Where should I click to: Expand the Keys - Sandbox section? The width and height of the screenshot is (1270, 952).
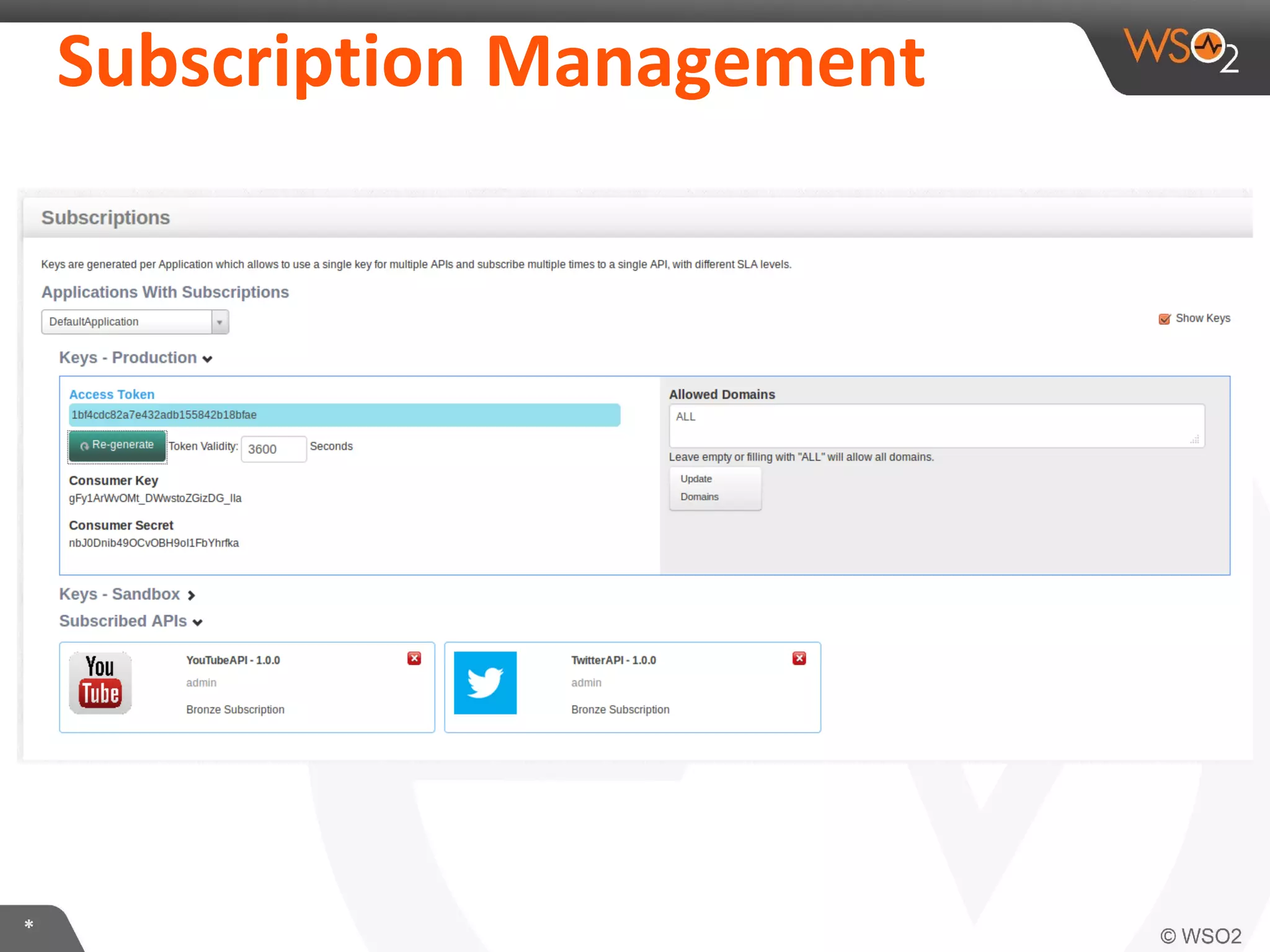pyautogui.click(x=191, y=595)
